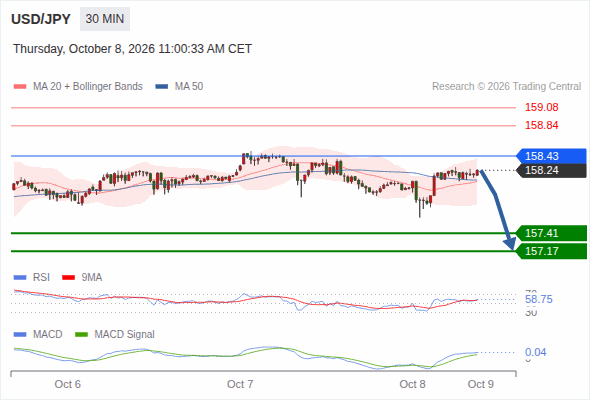Viewport: 590px width, 400px height.
Task: Click the RSI value 58.75
Action: (x=538, y=300)
